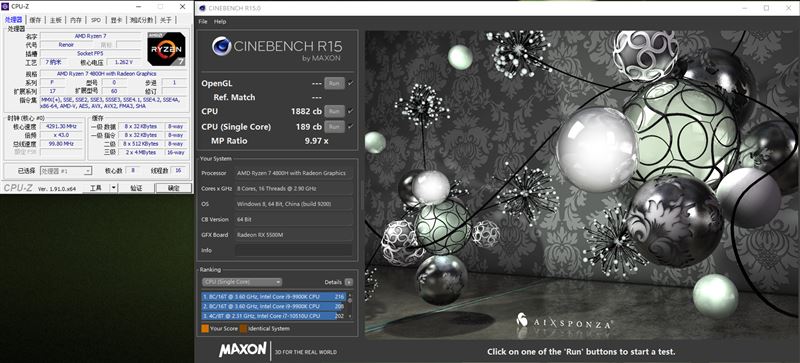The width and height of the screenshot is (800, 363).
Task: Click the Cinebench R15 logo sphere
Action: click(221, 46)
